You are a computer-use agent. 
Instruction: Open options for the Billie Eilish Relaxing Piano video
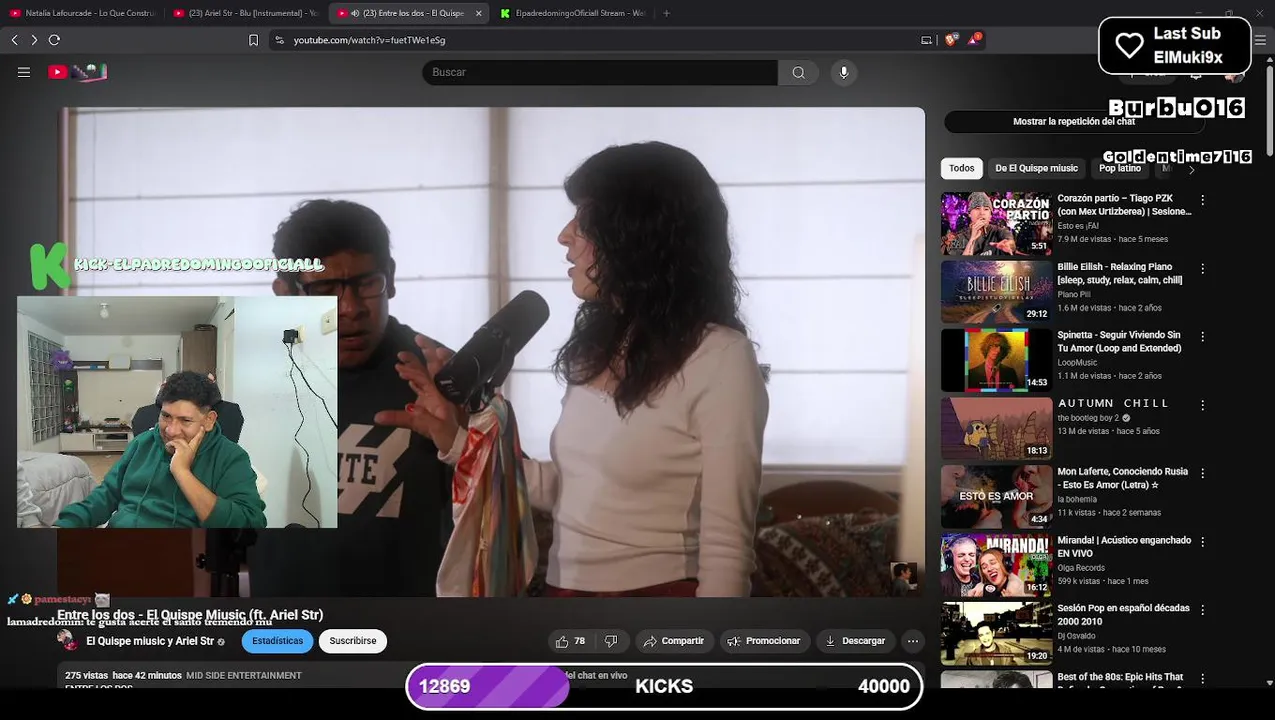tap(1203, 268)
